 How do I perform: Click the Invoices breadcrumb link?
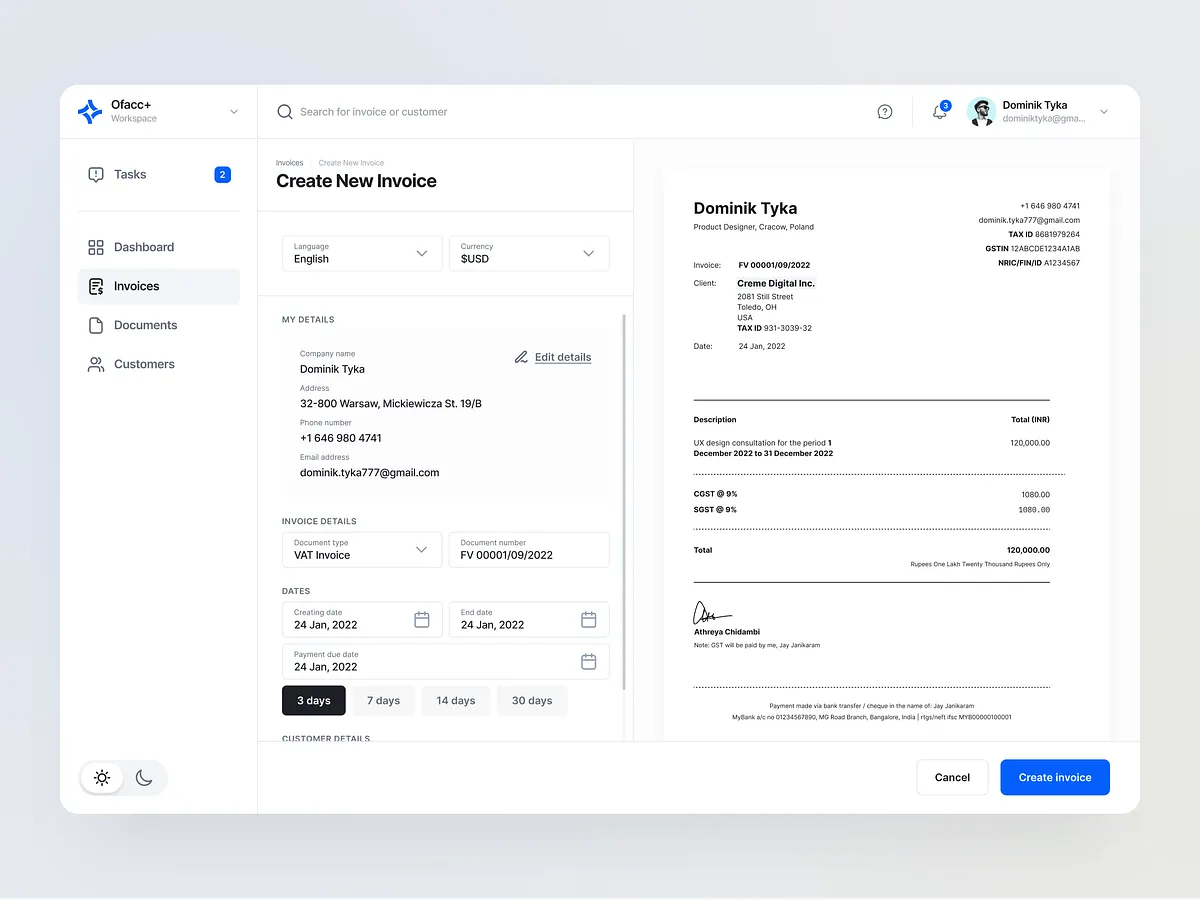[289, 162]
